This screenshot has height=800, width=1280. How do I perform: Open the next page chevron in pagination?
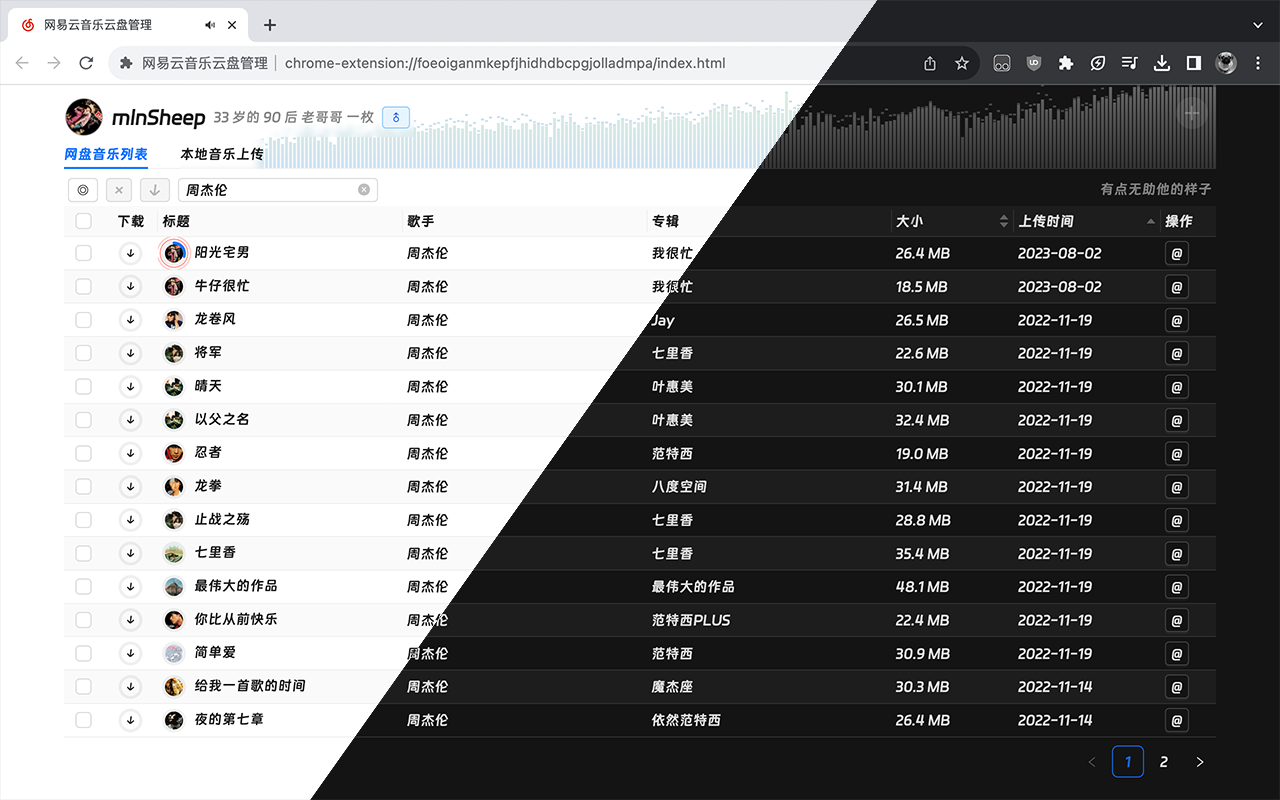(1199, 761)
